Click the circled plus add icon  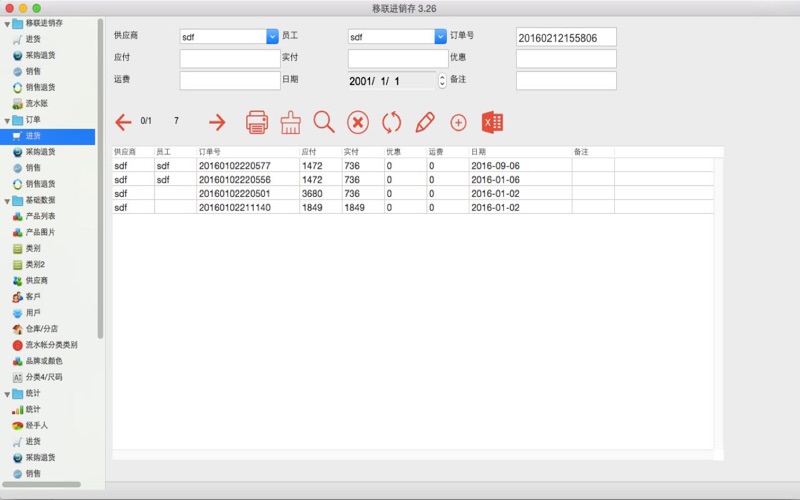[458, 122]
